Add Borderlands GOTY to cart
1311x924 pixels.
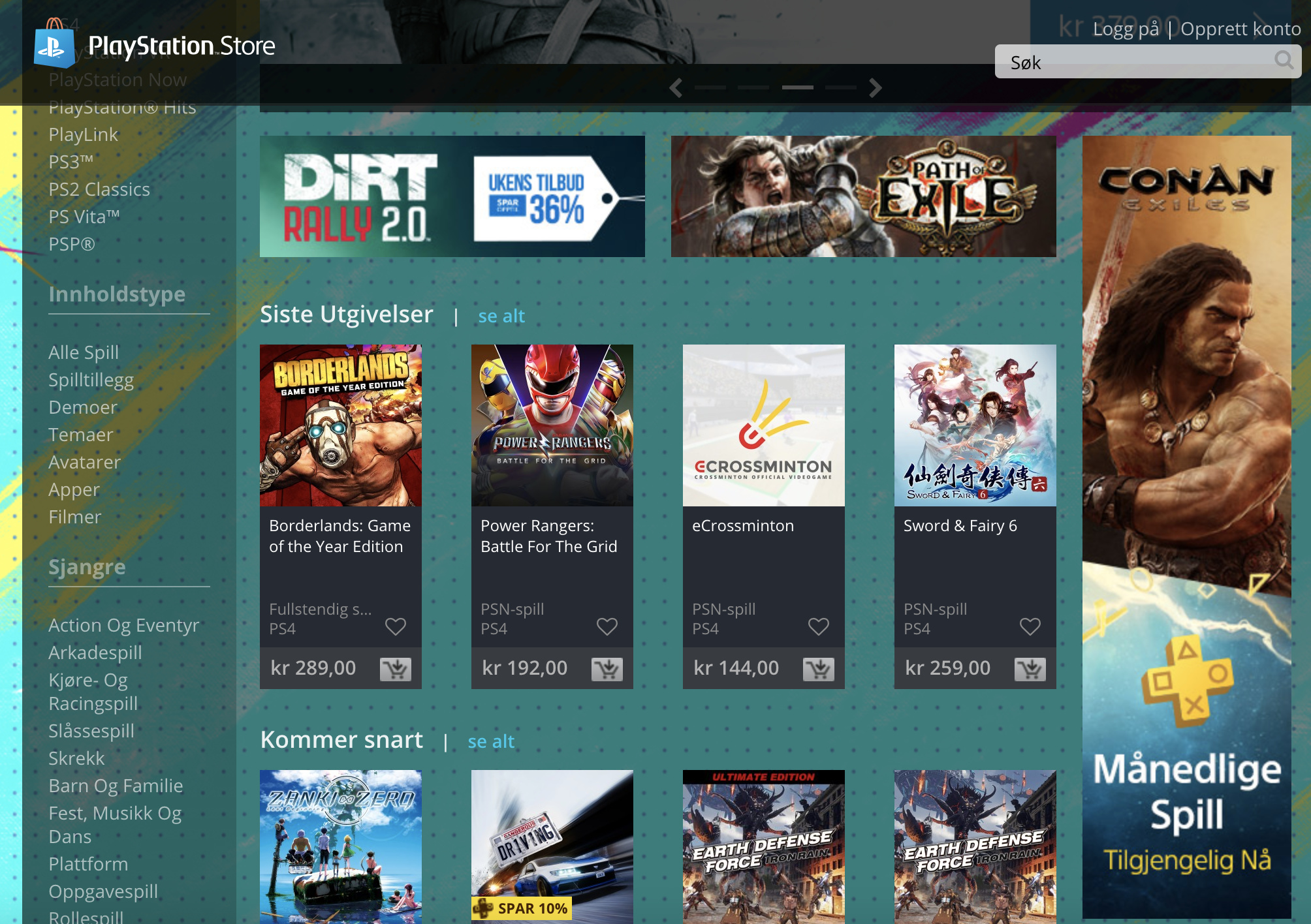coord(395,668)
